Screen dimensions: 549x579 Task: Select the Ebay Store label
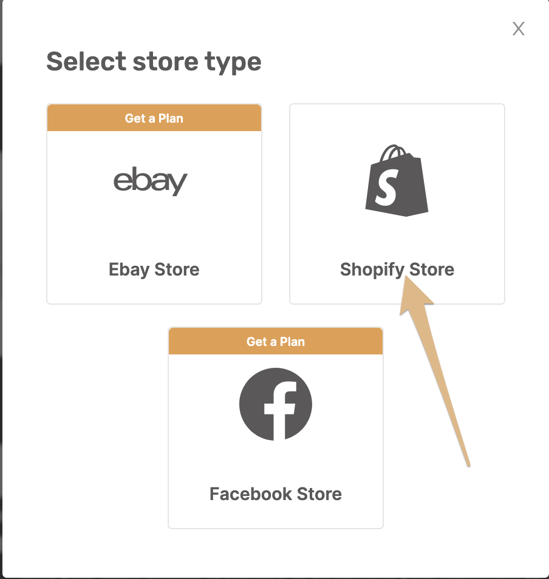point(154,270)
